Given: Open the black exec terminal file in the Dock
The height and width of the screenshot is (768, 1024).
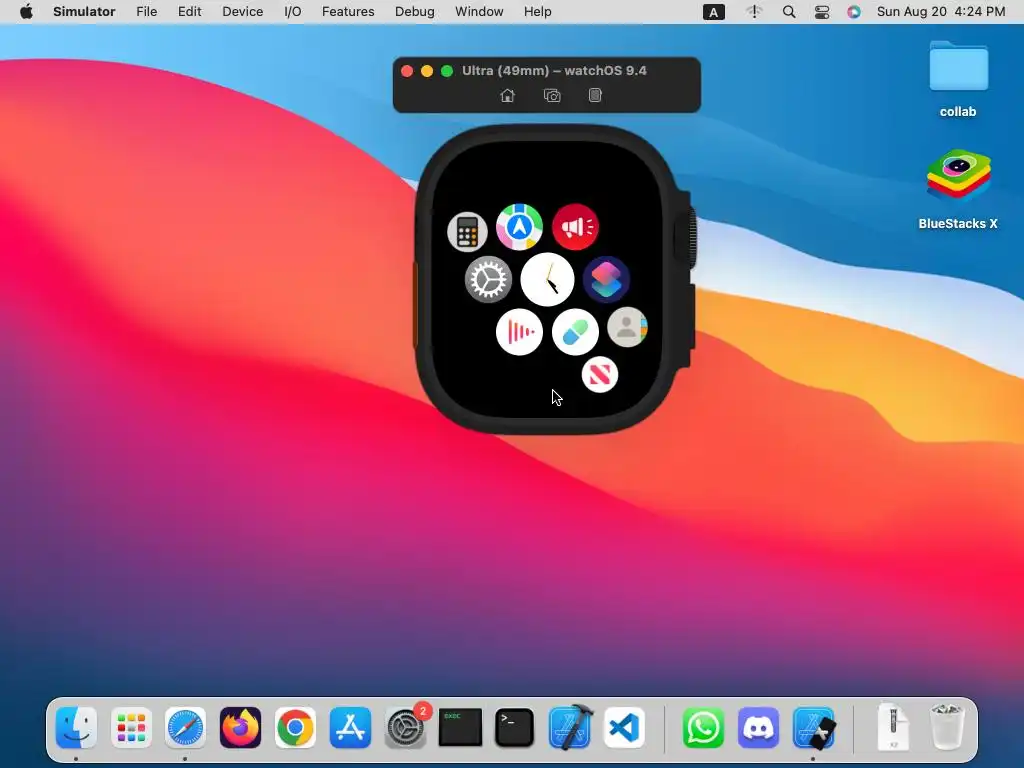Looking at the screenshot, I should tap(460, 728).
